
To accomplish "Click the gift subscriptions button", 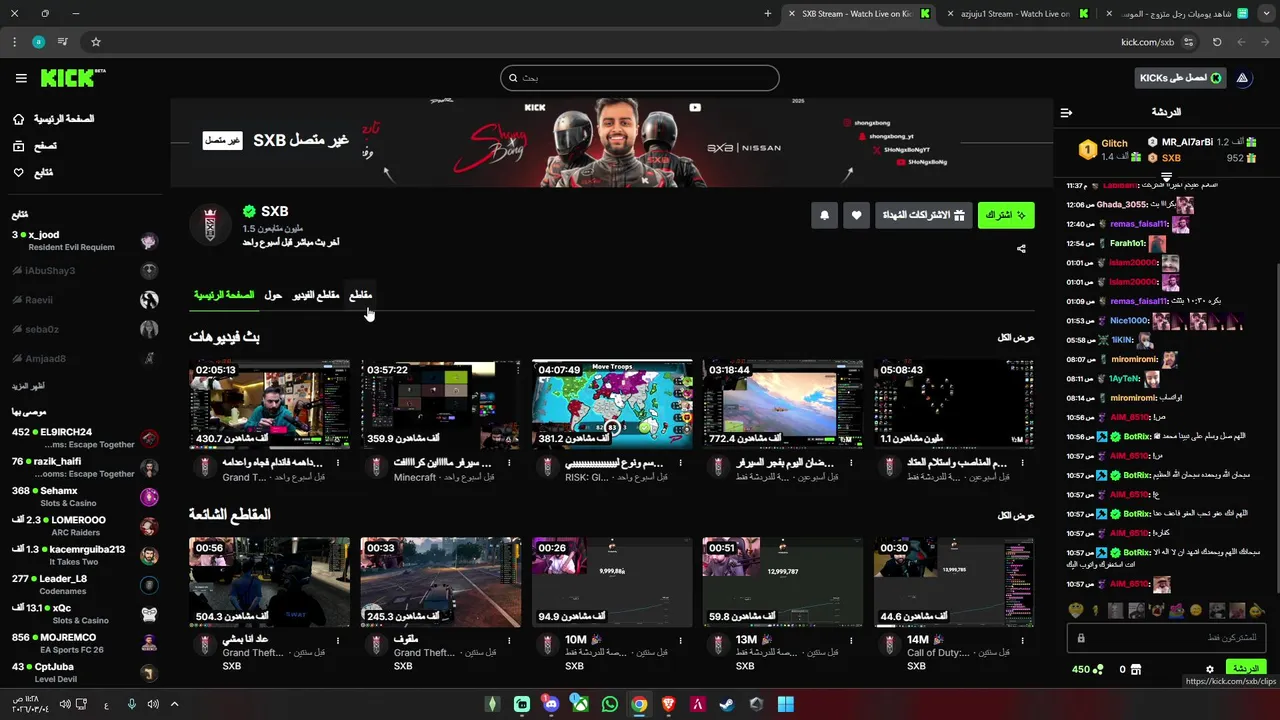I will coord(924,215).
